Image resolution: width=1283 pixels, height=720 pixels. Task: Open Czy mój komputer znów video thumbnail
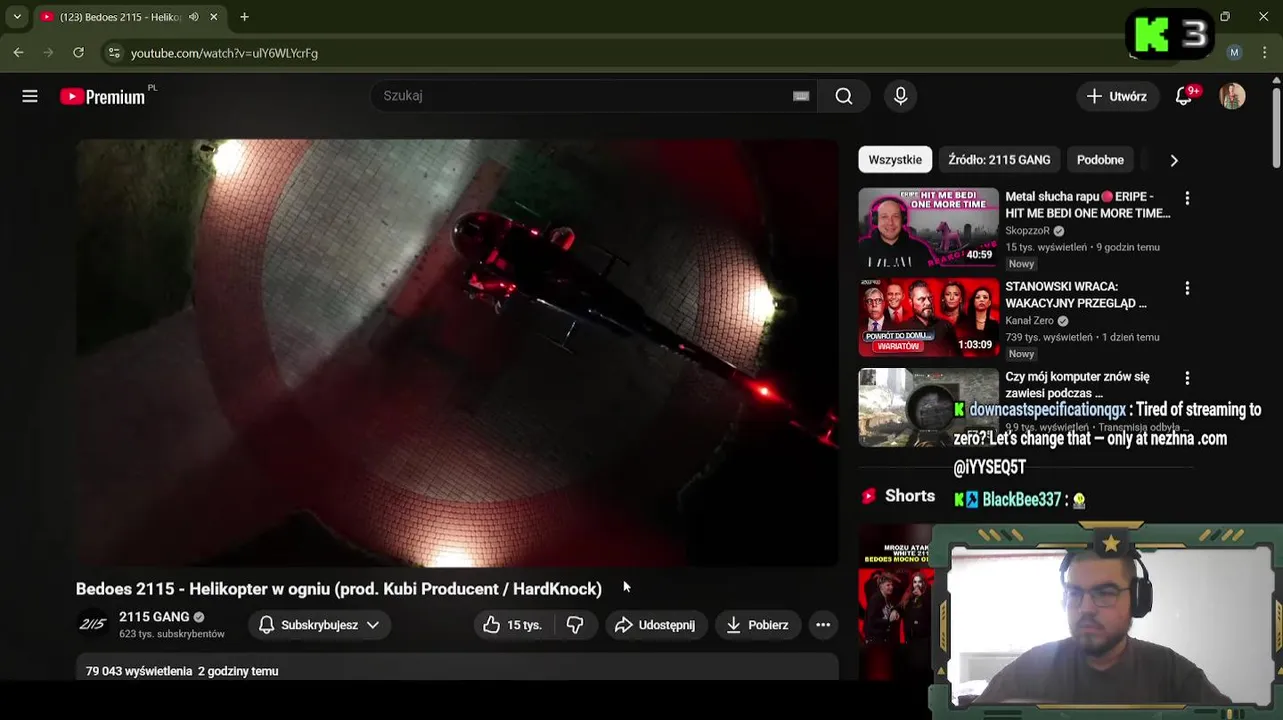[928, 407]
